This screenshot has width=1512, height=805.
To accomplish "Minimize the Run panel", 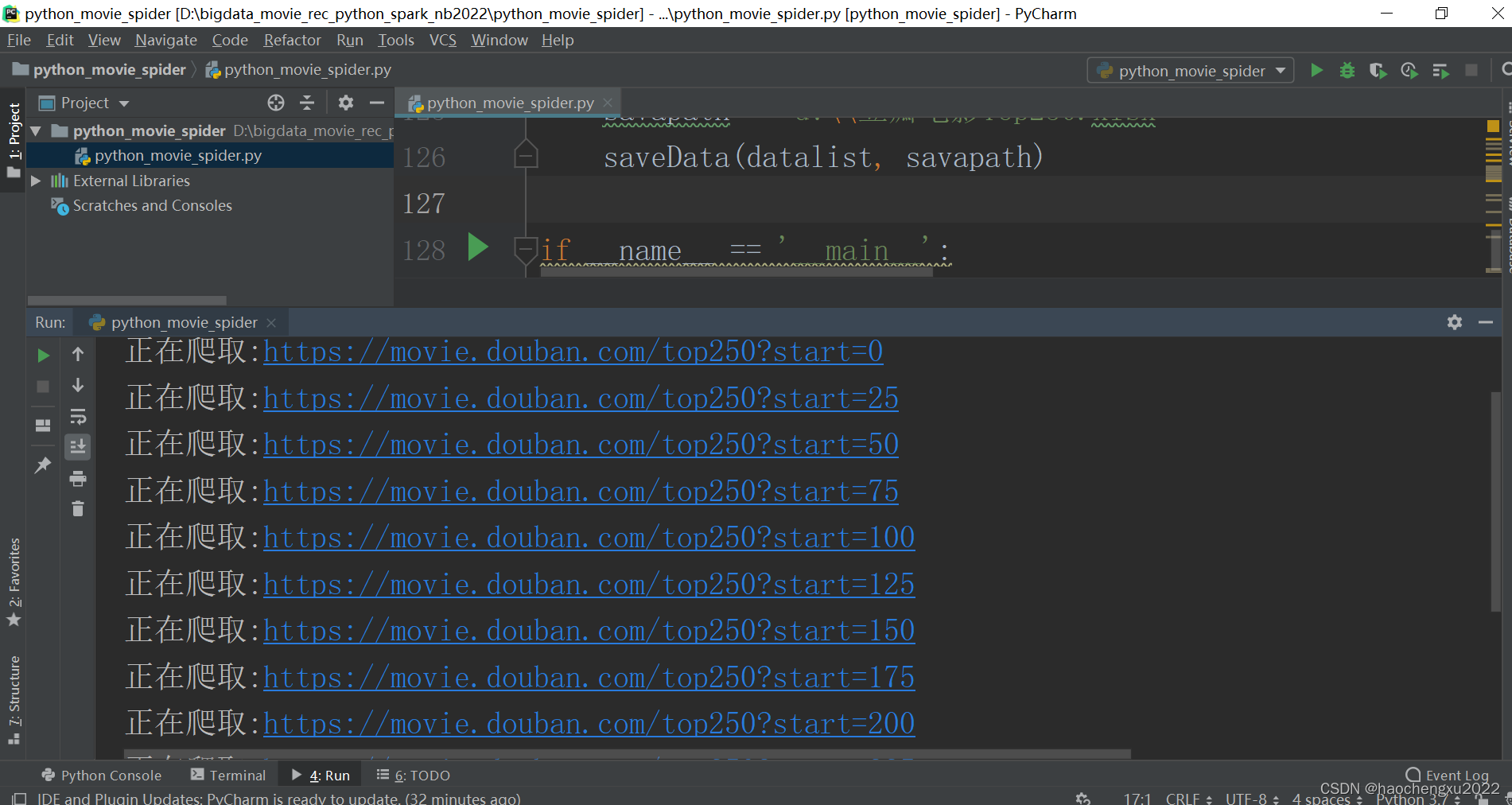I will (1486, 322).
